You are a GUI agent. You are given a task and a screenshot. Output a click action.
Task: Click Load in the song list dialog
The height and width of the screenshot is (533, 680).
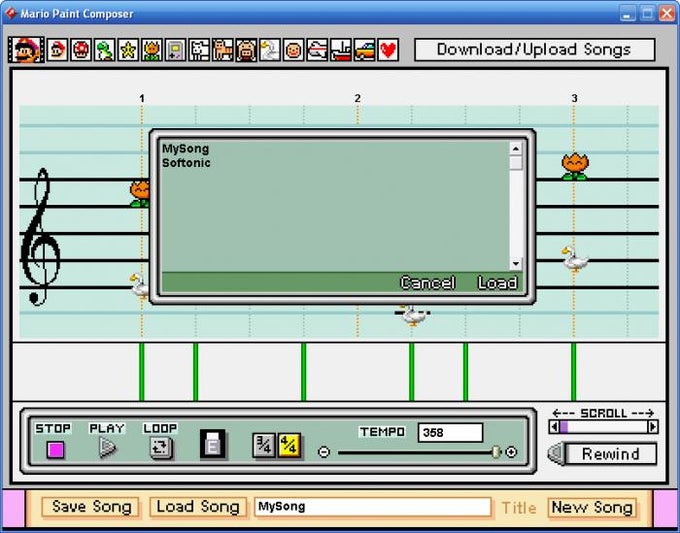pyautogui.click(x=497, y=283)
